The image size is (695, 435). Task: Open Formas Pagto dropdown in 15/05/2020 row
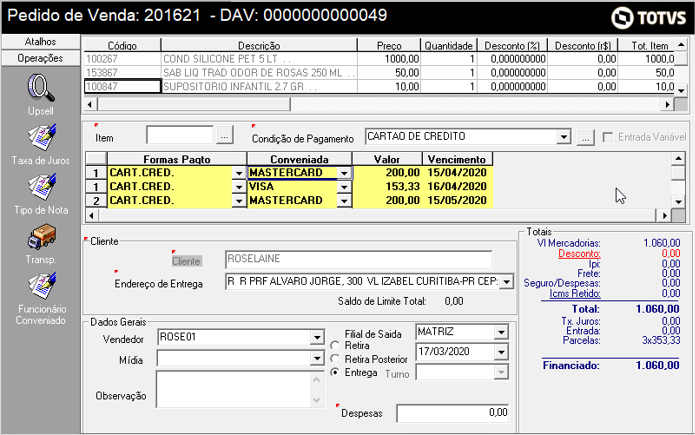[239, 201]
